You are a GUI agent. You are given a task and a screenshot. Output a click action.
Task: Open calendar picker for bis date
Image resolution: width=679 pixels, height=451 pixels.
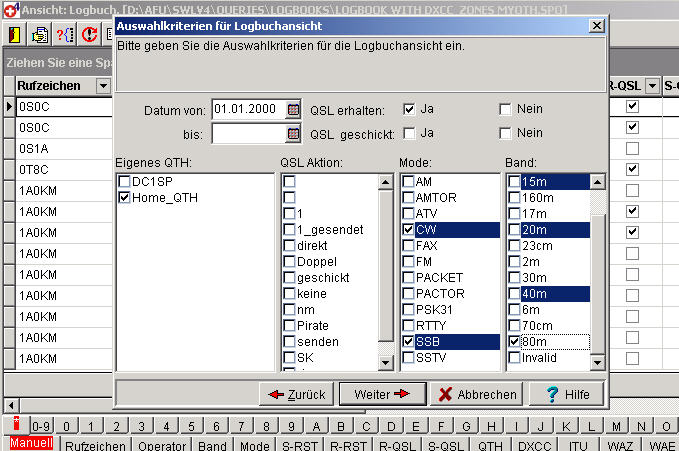[293, 133]
